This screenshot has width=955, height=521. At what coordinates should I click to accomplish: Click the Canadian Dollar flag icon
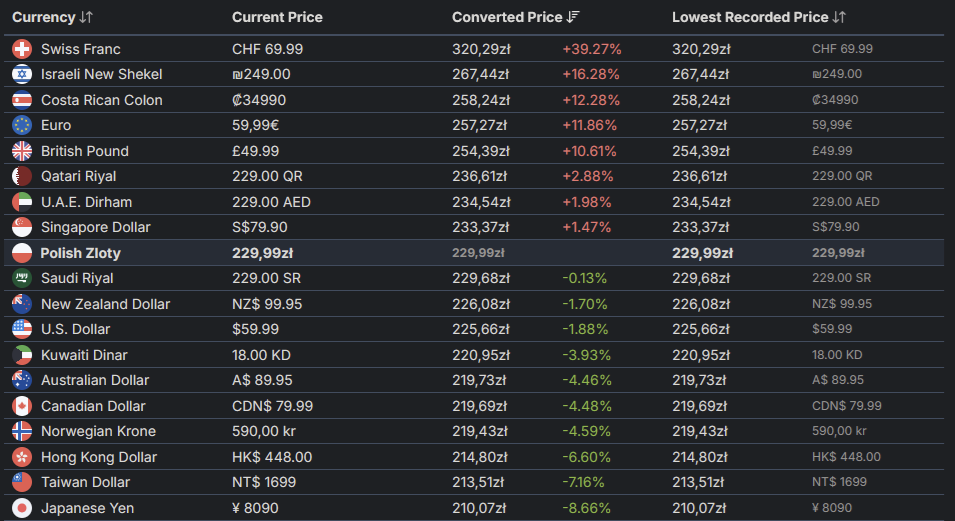(x=22, y=406)
